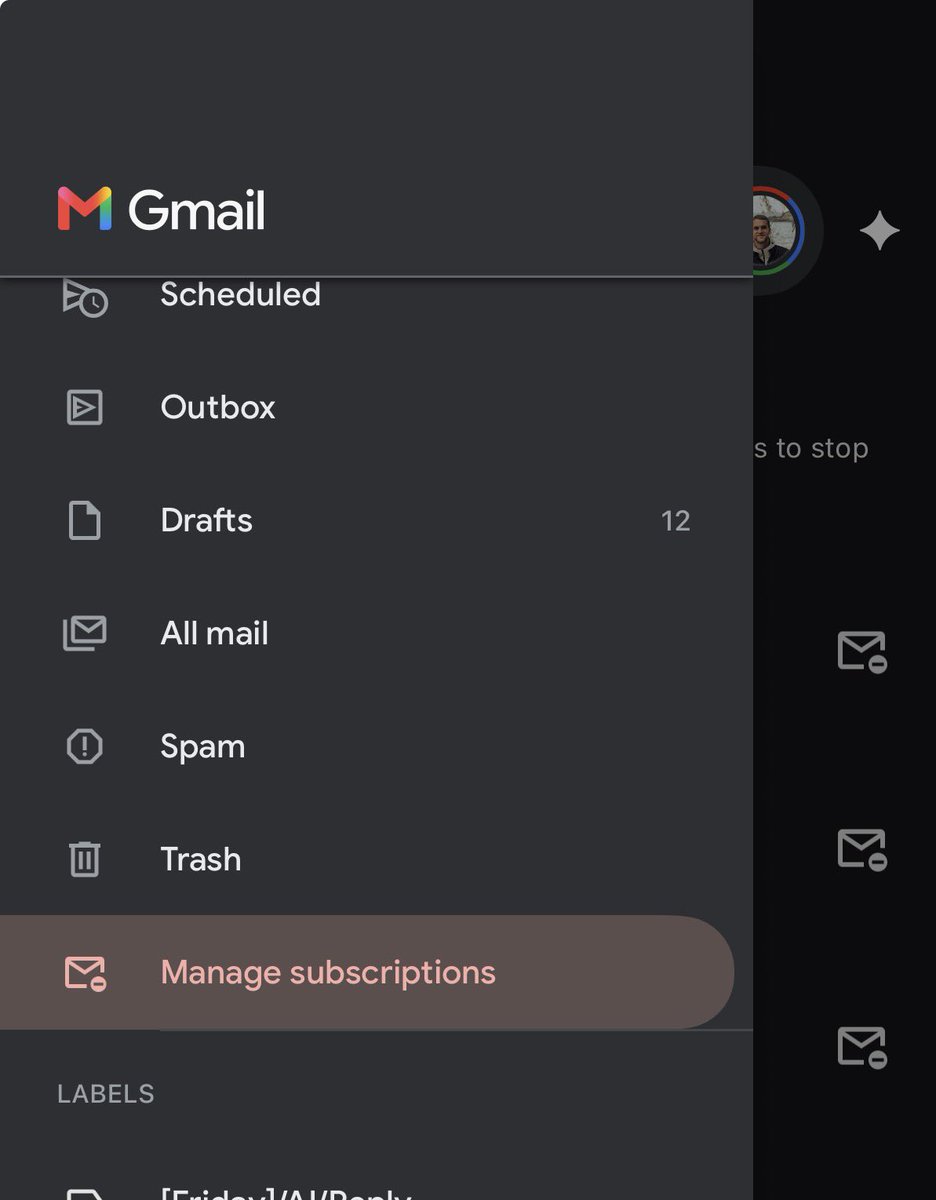
Task: Click the Manage subscriptions envelope icon in drawer
Action: pyautogui.click(x=86, y=973)
